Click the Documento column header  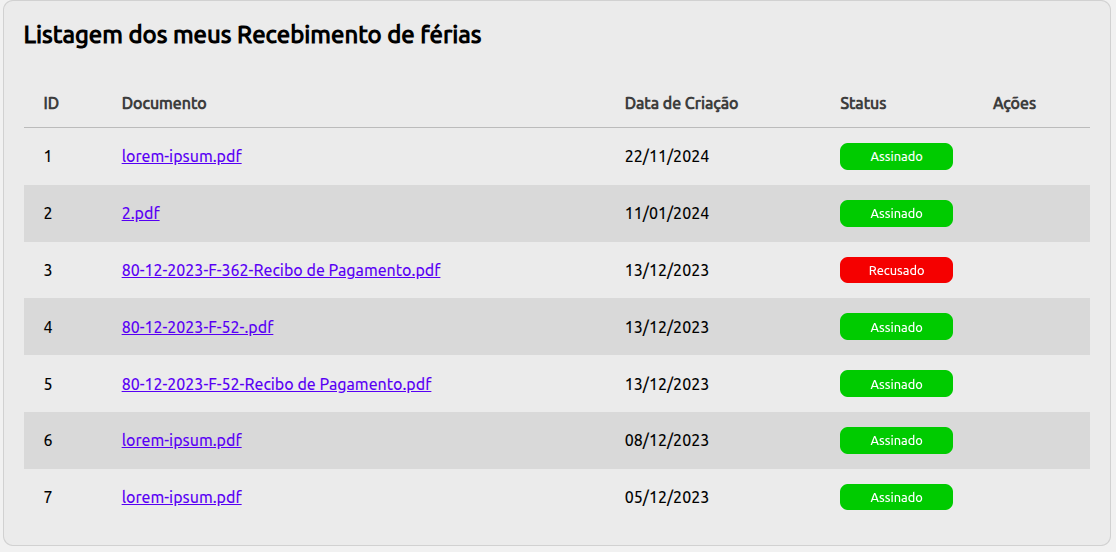click(x=164, y=103)
